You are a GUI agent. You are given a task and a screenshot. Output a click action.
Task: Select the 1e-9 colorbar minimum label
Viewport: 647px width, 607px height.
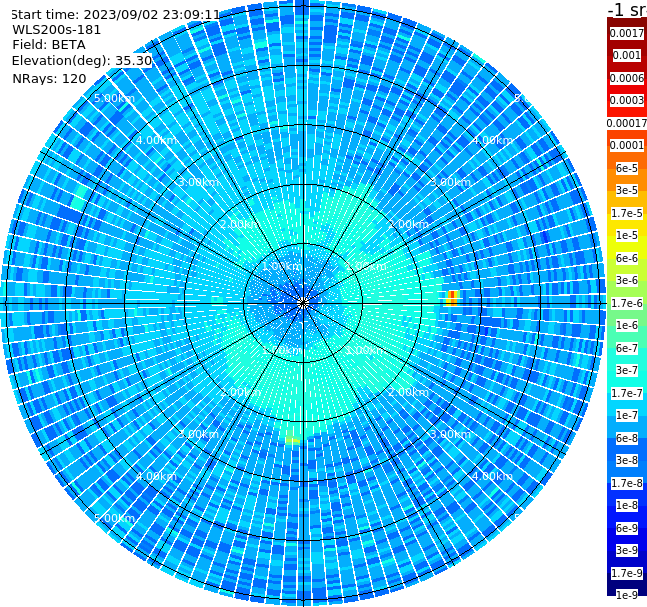coord(627,595)
